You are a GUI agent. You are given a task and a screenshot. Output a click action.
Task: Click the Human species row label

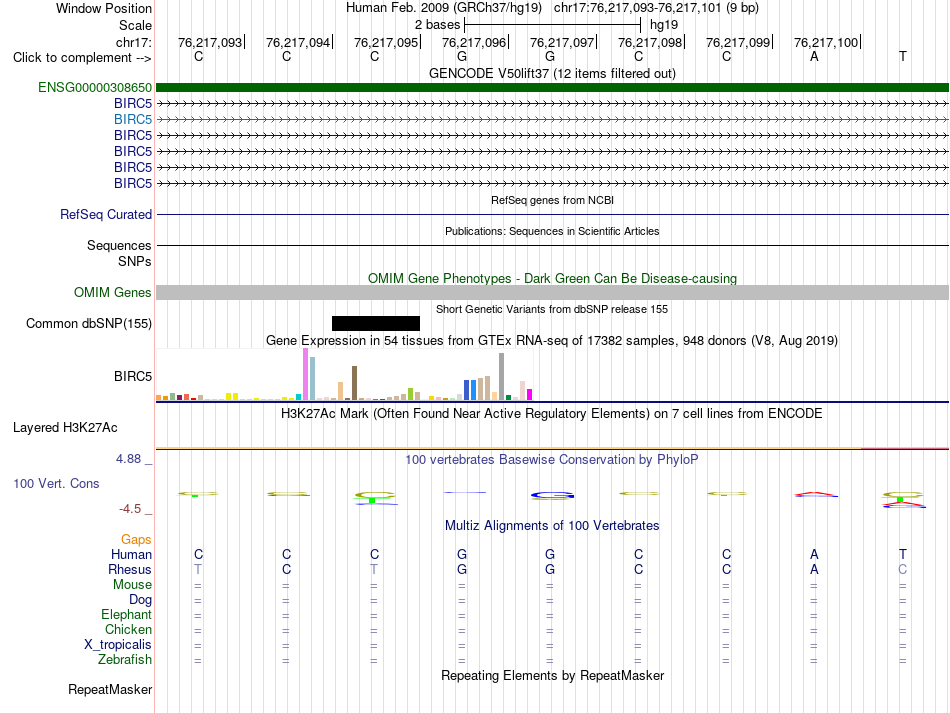(x=131, y=554)
